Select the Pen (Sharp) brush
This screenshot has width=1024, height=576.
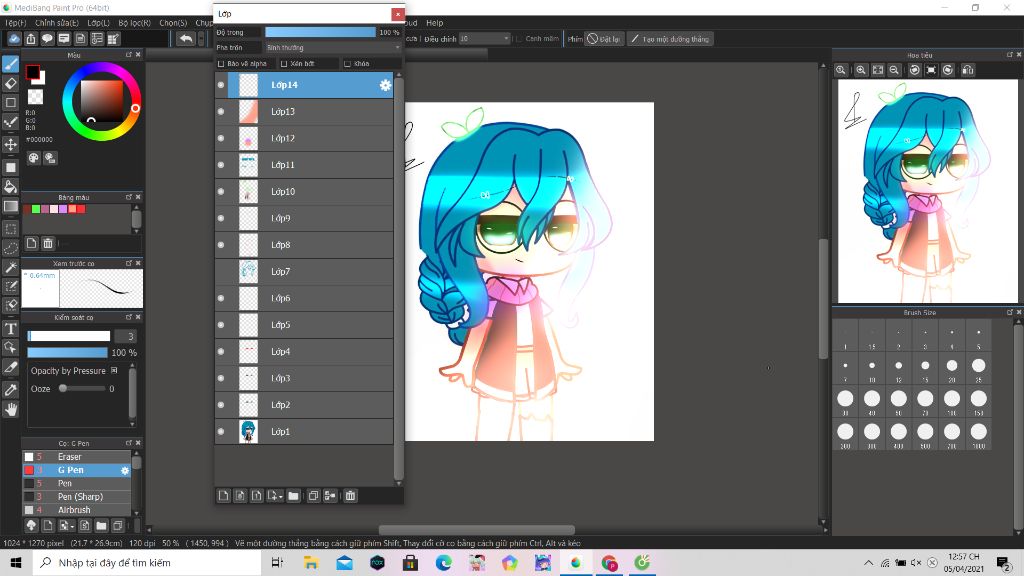(x=77, y=497)
